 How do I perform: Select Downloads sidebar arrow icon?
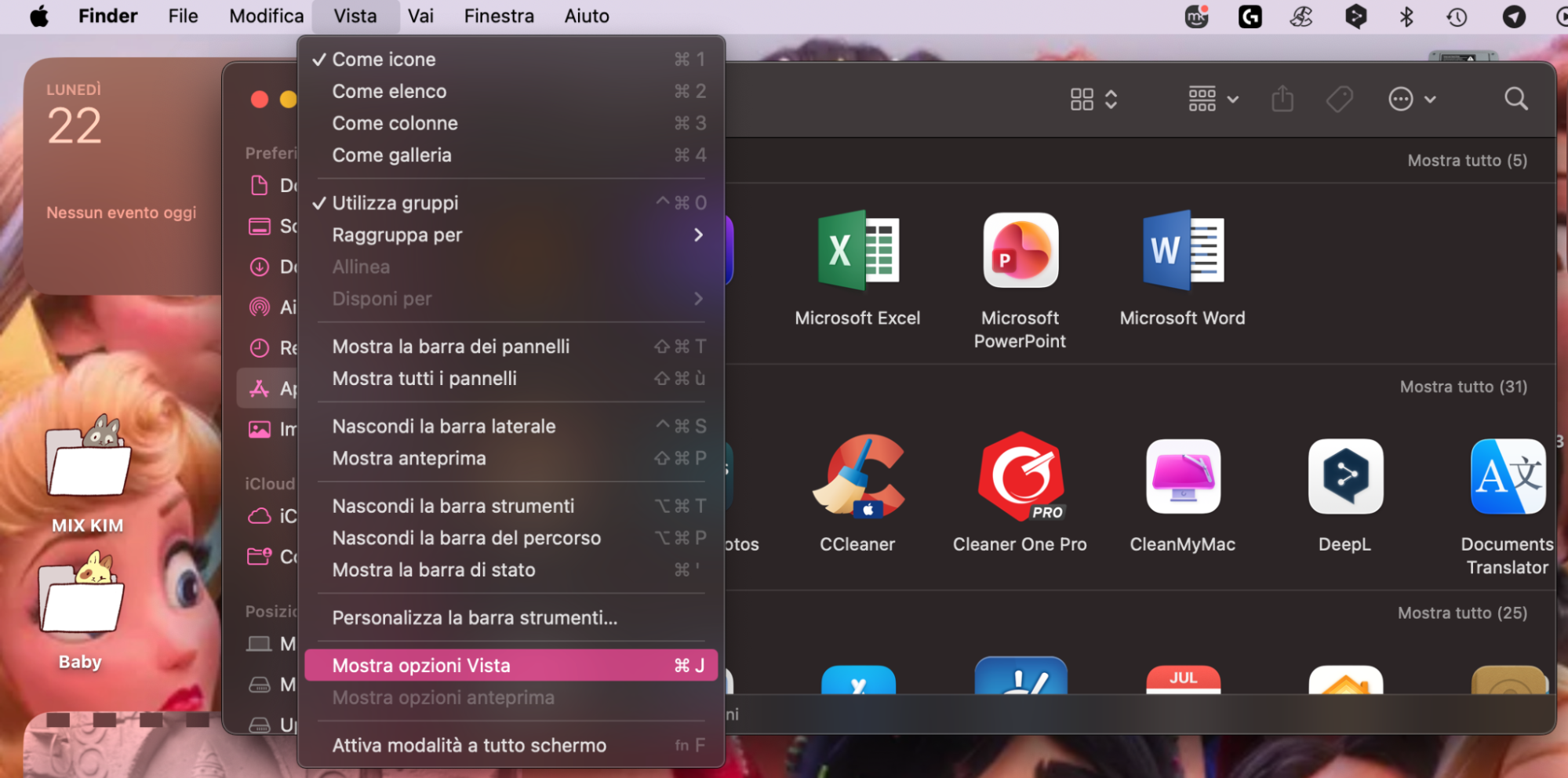click(x=259, y=267)
